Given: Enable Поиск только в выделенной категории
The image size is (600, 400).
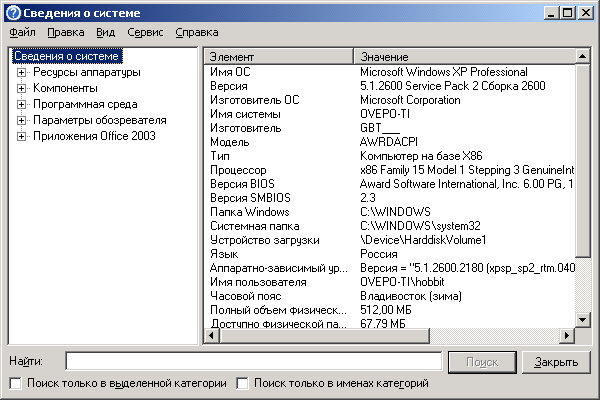Looking at the screenshot, I should pos(16,383).
